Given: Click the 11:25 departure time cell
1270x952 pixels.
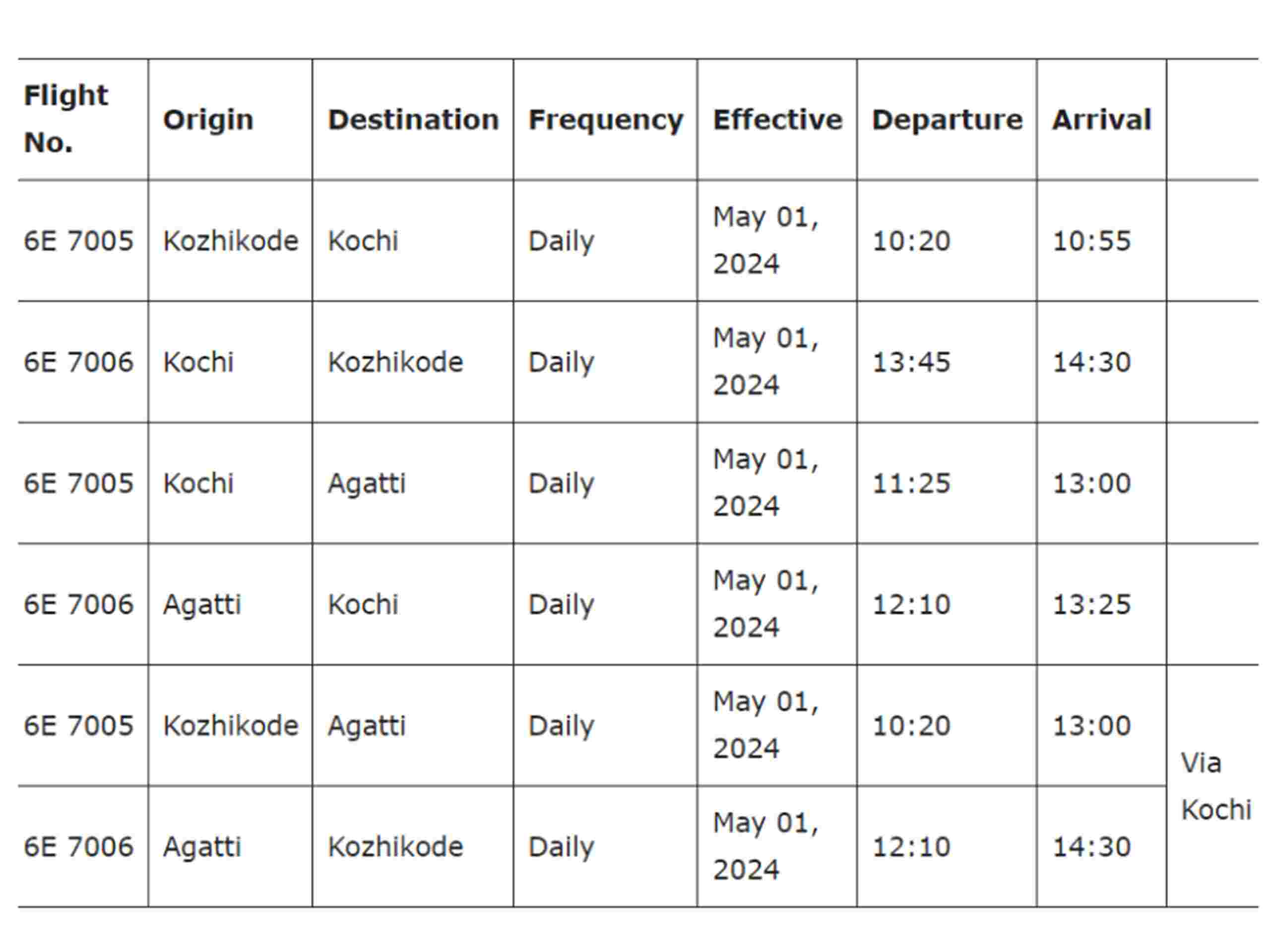Looking at the screenshot, I should (911, 483).
